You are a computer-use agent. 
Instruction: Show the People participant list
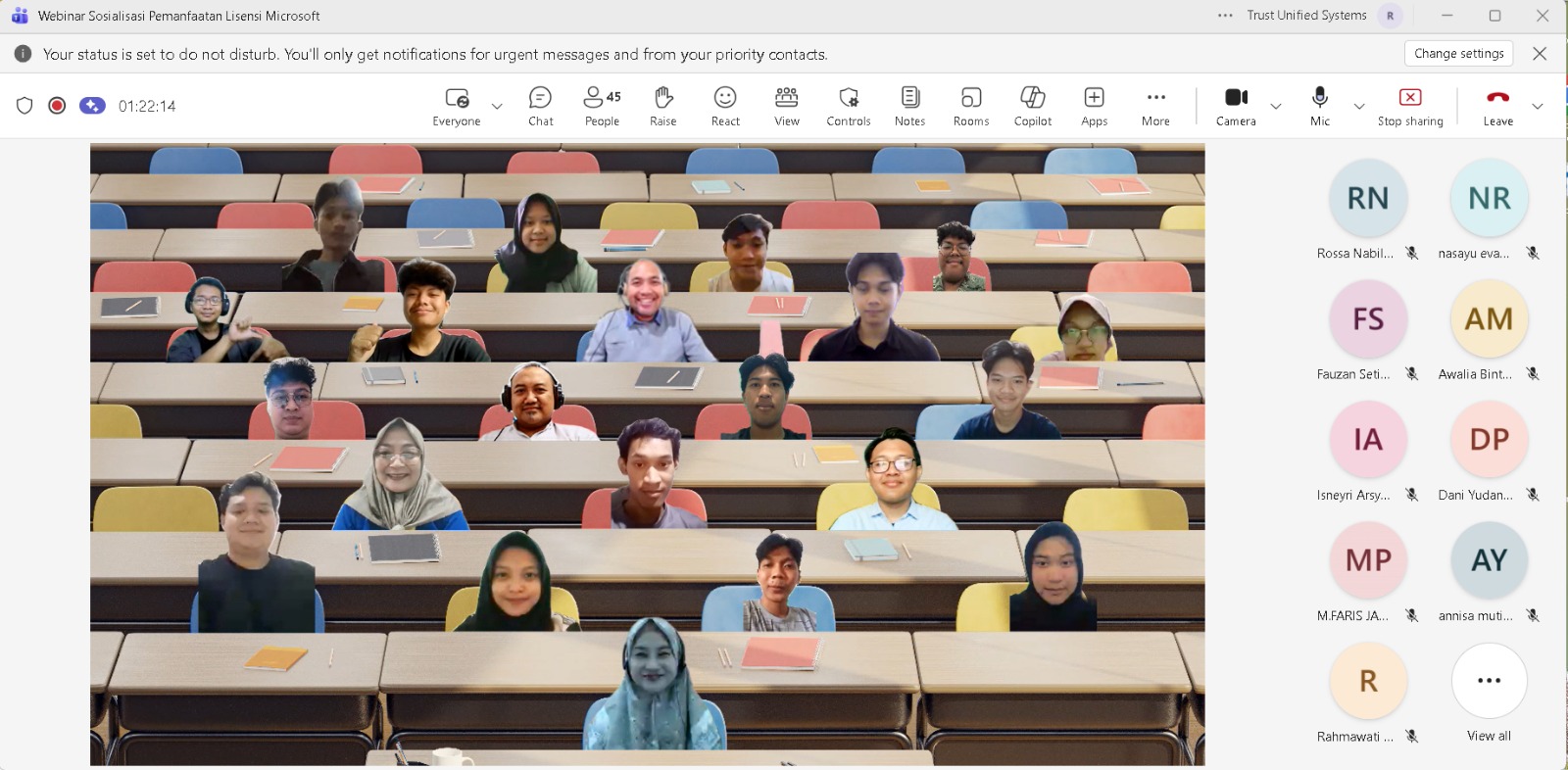[602, 106]
